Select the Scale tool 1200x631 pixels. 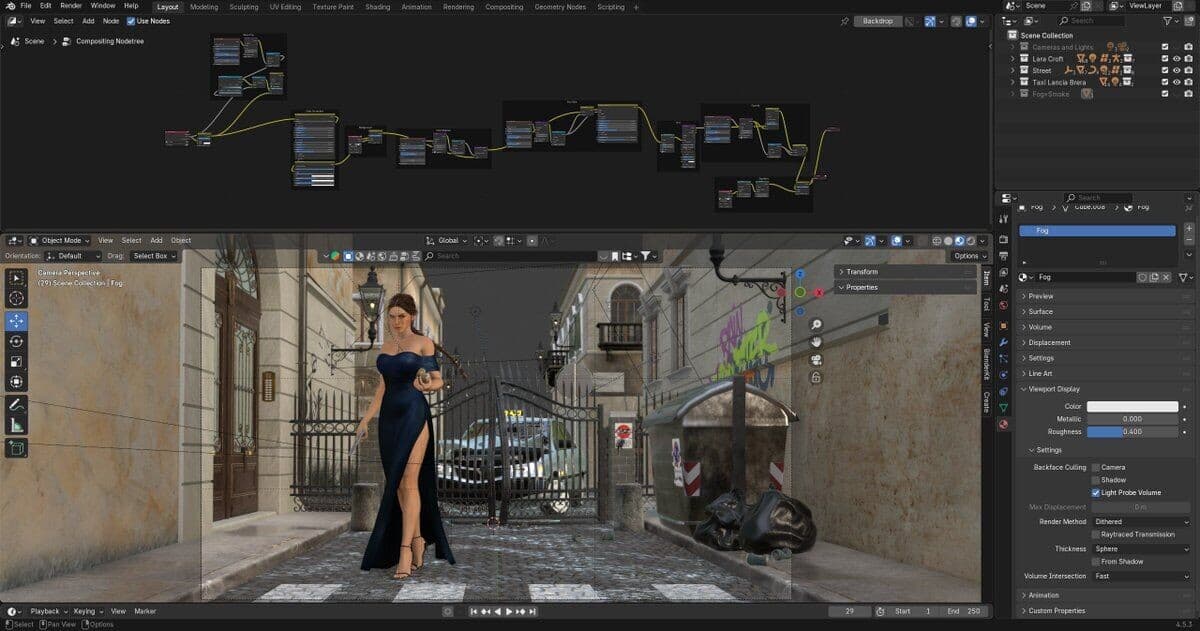[16, 361]
